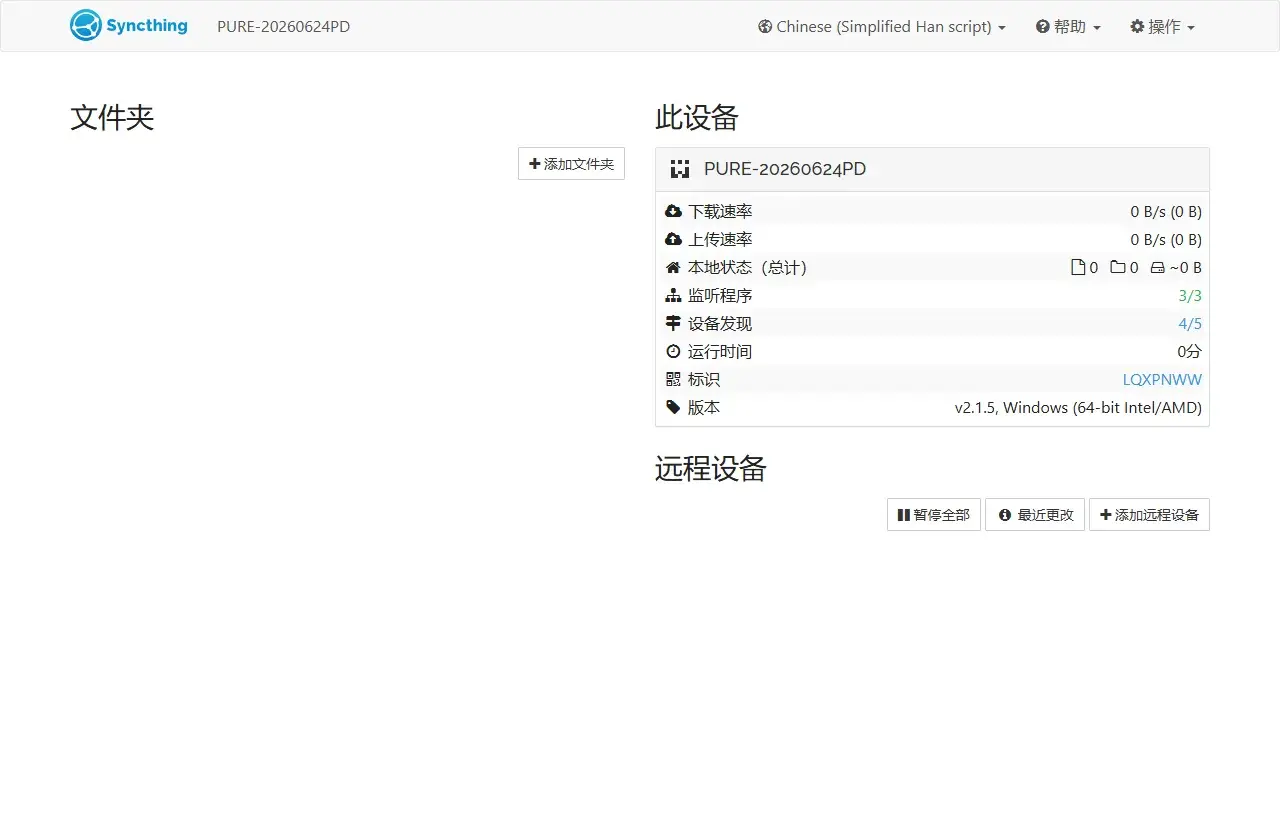The height and width of the screenshot is (833, 1280).
Task: Click the disk size icon in 本地状态 row
Action: (1158, 268)
